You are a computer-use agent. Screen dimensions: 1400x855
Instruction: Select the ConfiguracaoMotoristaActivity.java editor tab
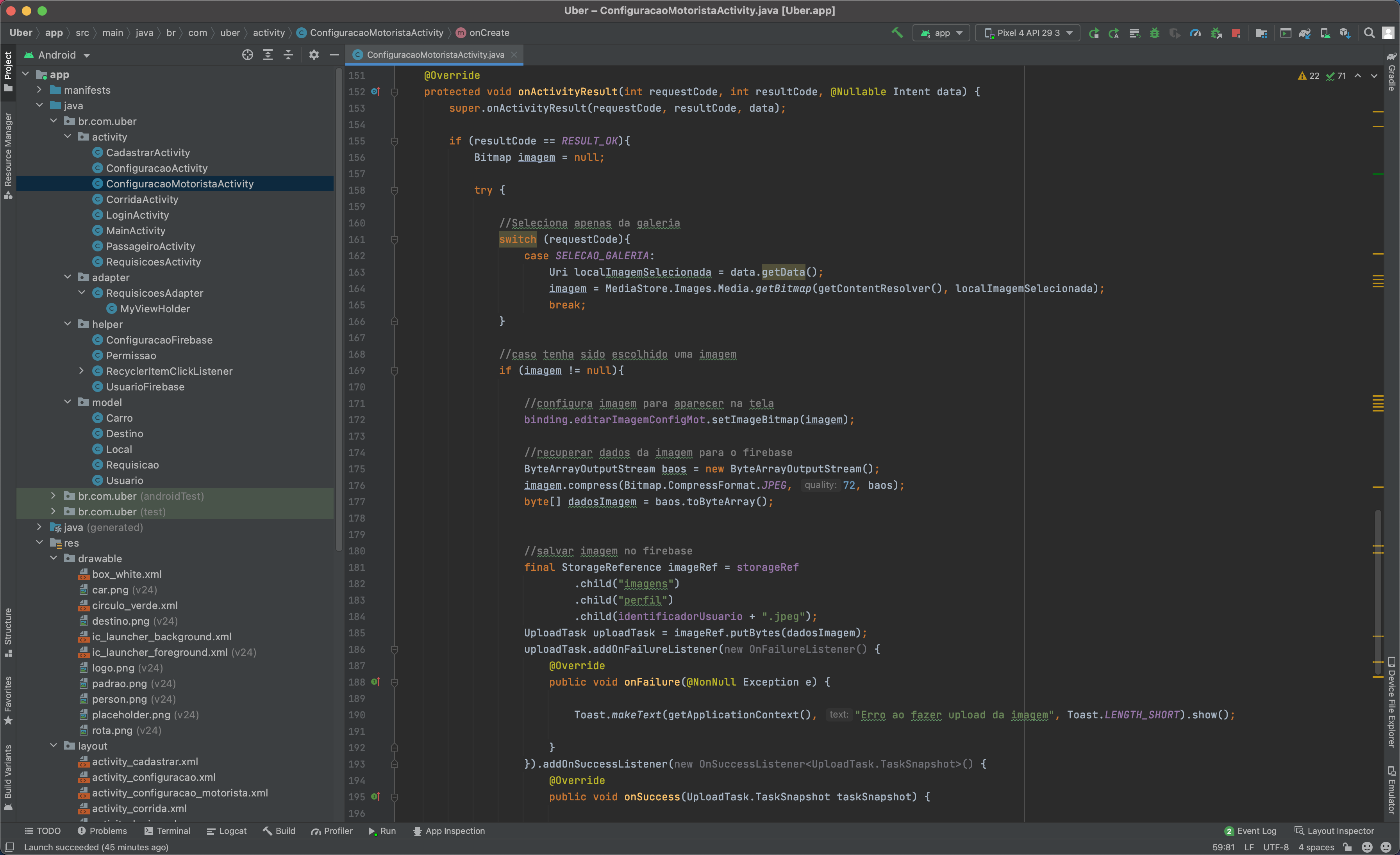[x=435, y=55]
